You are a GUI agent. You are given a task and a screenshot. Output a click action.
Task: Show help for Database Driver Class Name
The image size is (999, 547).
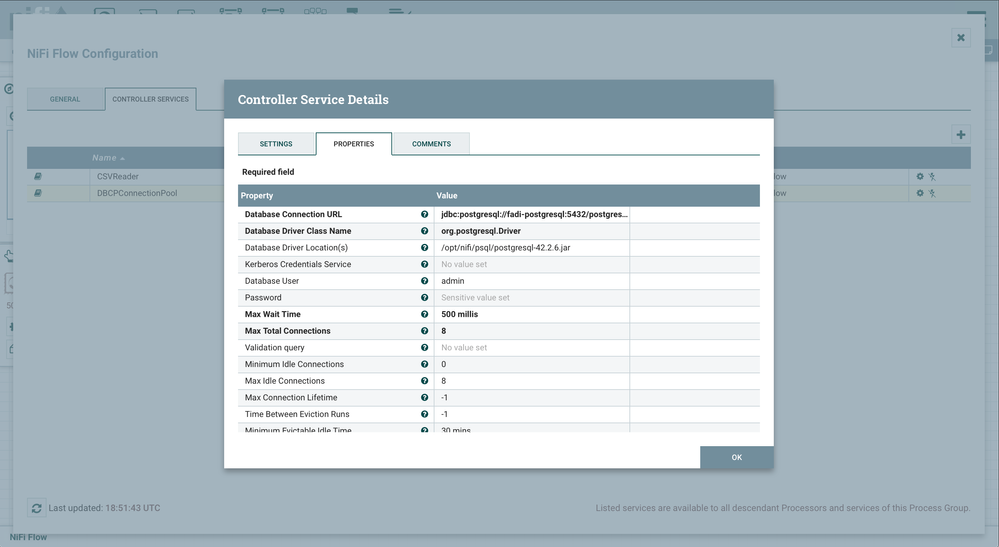(424, 231)
